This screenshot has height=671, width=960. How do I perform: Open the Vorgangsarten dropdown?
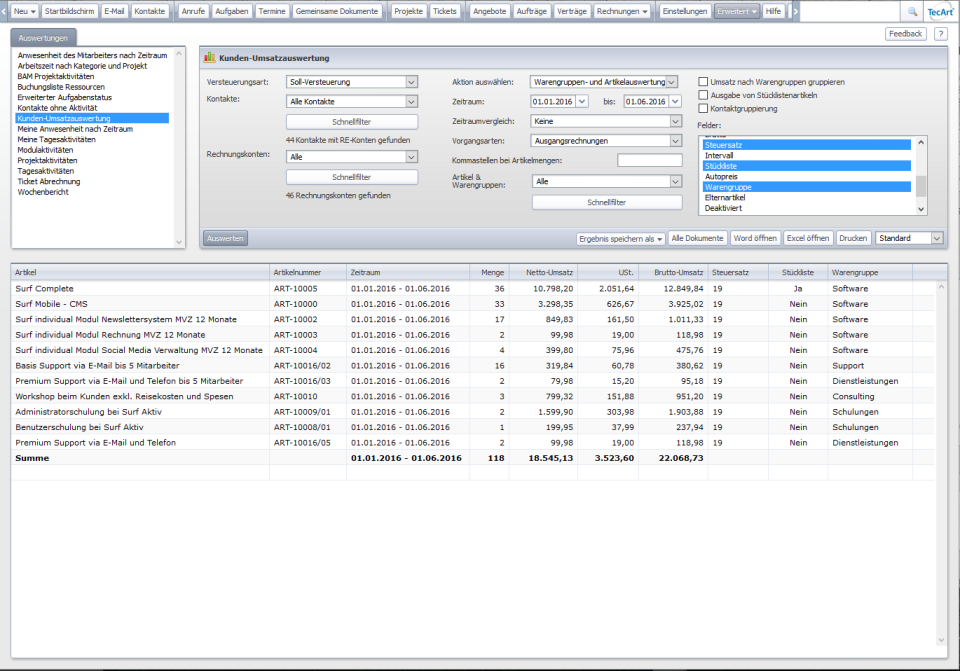(675, 141)
